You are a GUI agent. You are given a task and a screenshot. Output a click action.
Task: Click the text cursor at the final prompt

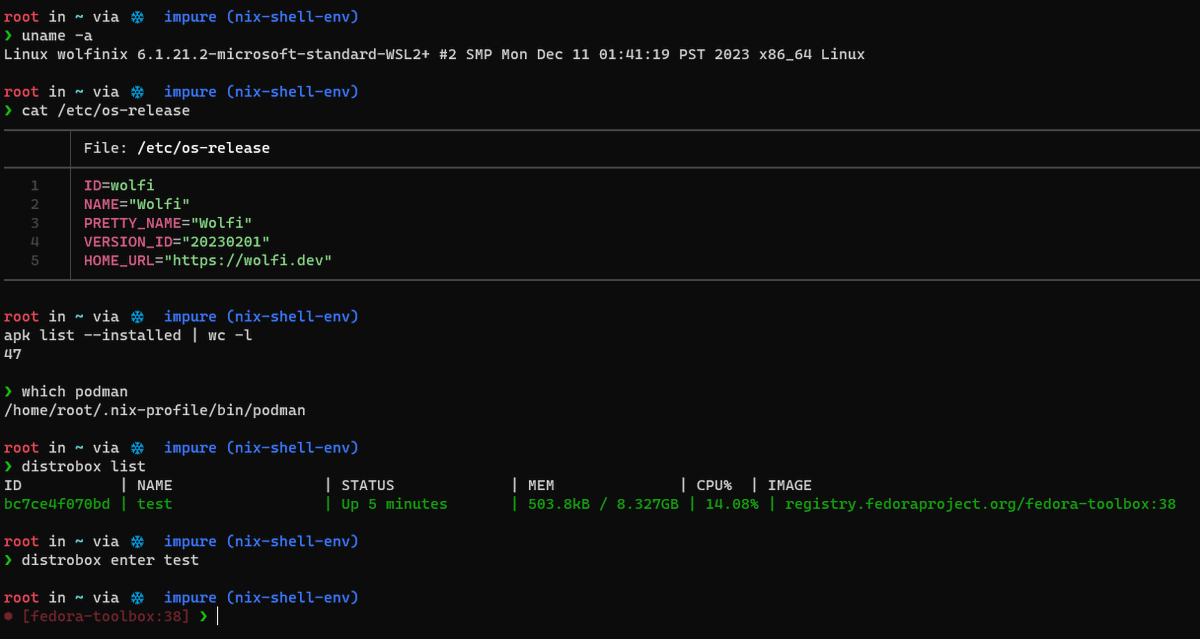(217, 617)
